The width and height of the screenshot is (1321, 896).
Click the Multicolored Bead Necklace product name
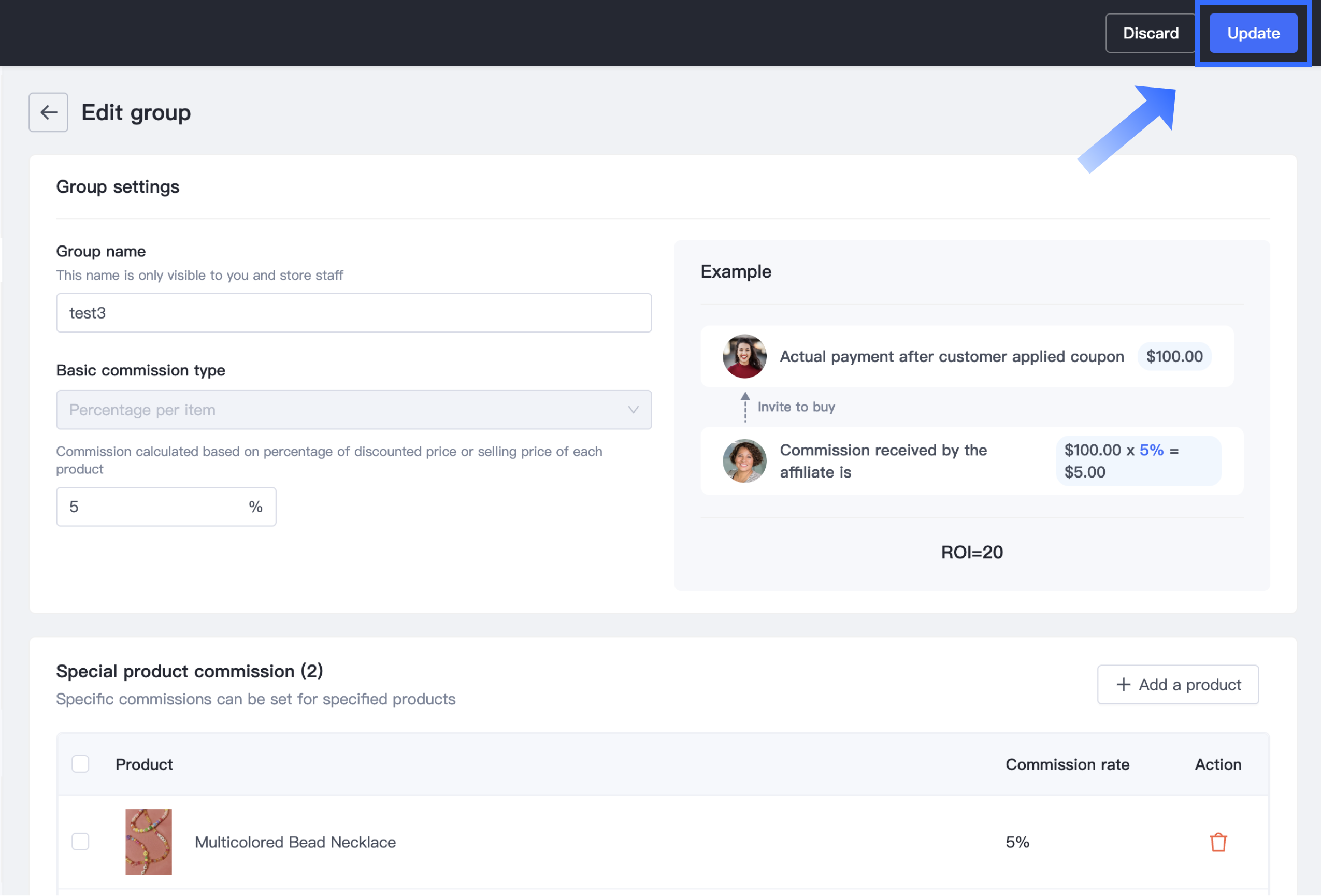click(x=295, y=842)
